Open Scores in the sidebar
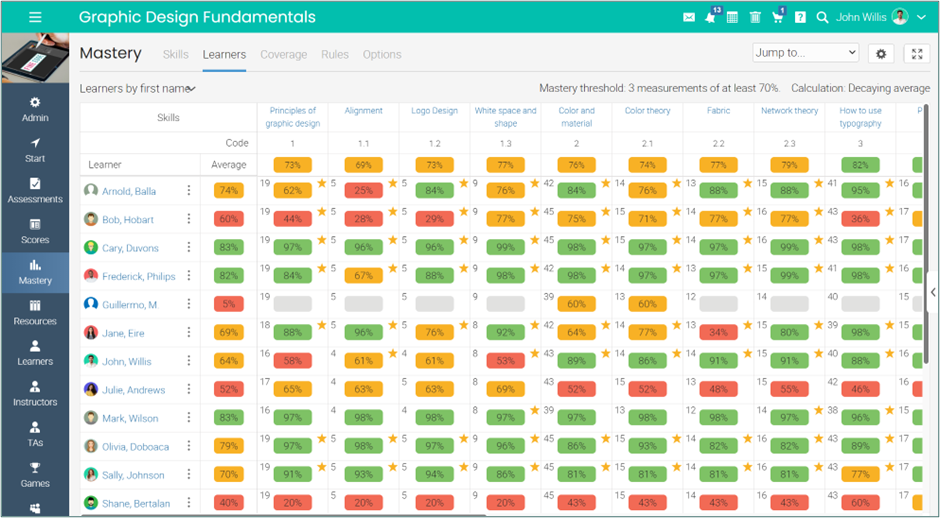 point(35,231)
